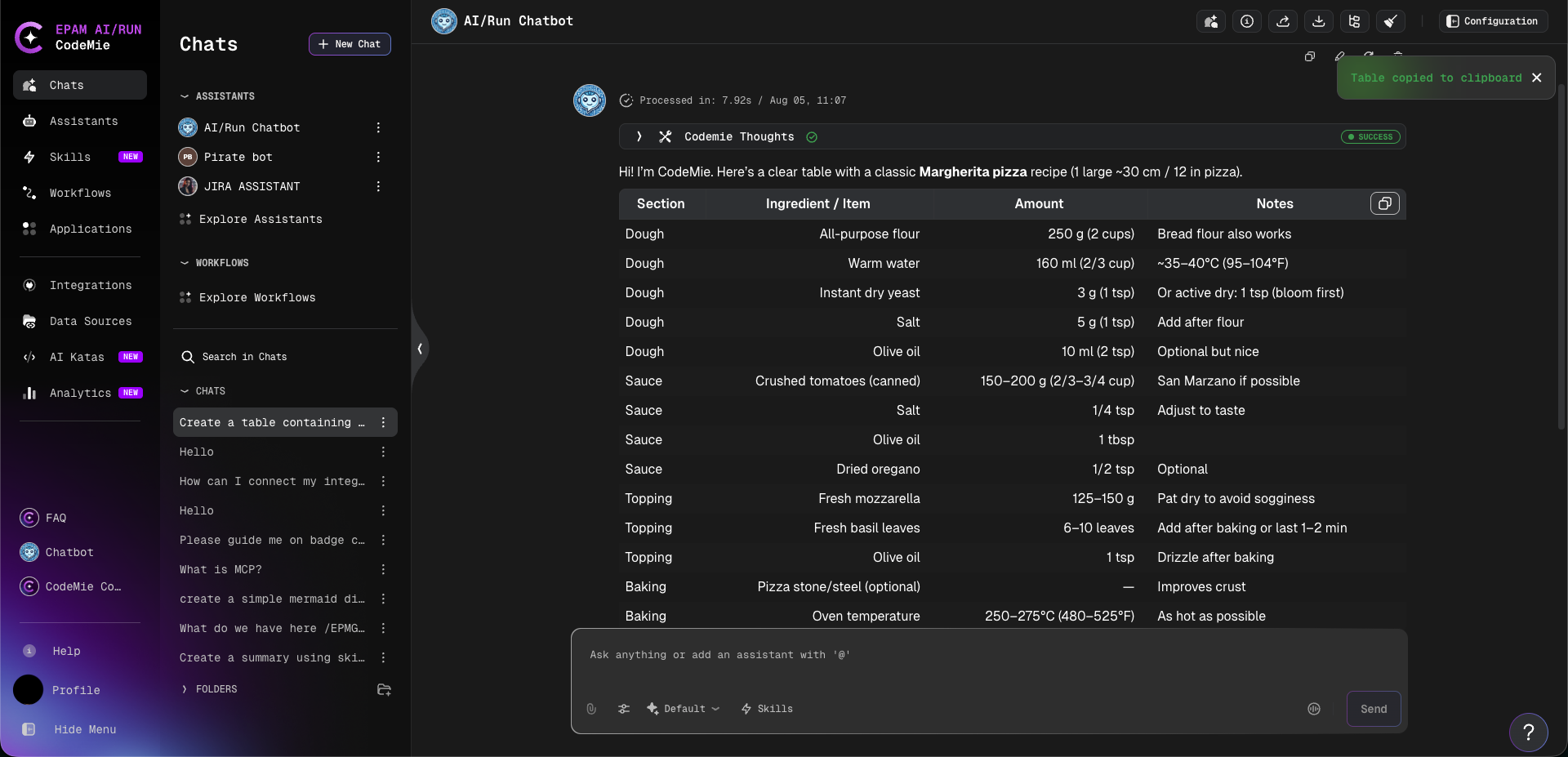This screenshot has width=1568, height=757.
Task: Follow the Explore Workflows link
Action: click(x=247, y=297)
